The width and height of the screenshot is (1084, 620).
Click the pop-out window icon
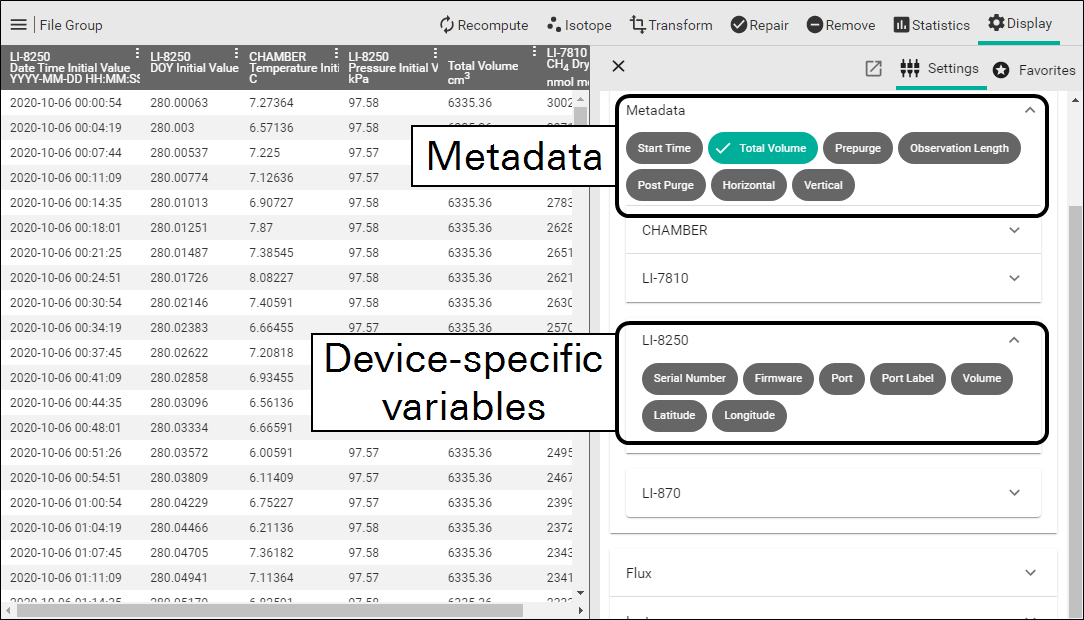tap(873, 69)
